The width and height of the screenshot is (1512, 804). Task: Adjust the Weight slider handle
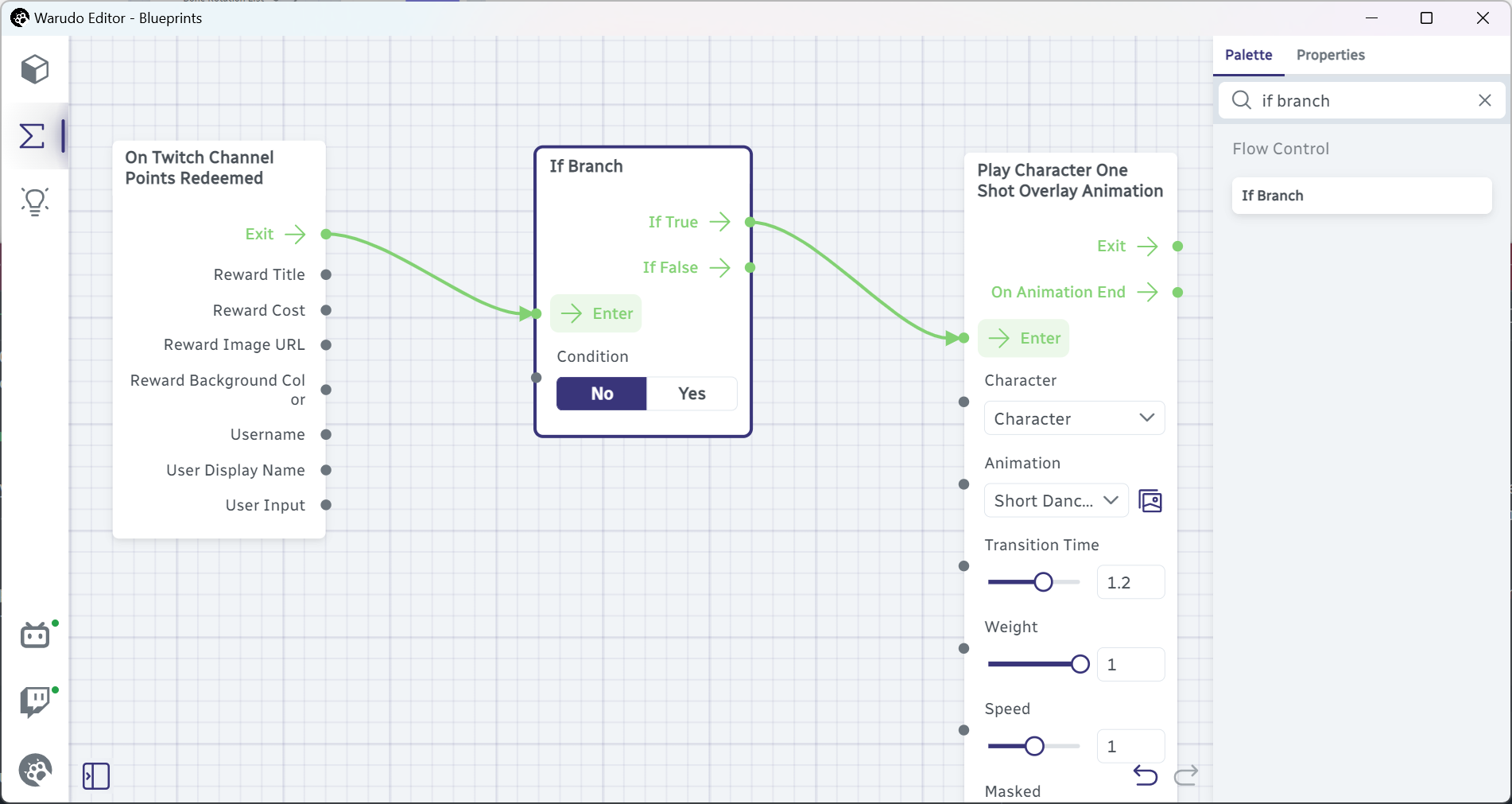point(1080,664)
